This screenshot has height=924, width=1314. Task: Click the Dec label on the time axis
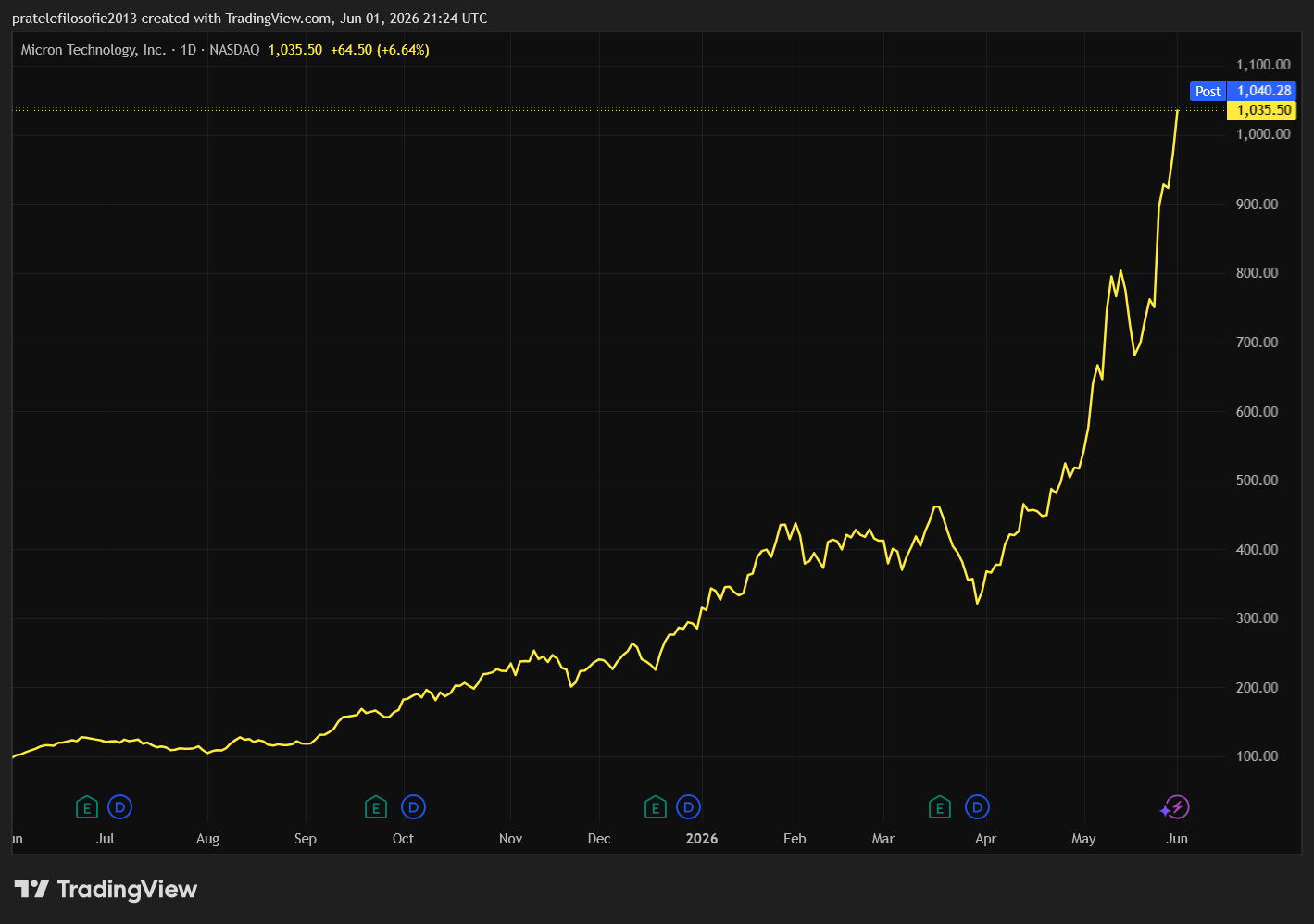pyautogui.click(x=599, y=839)
